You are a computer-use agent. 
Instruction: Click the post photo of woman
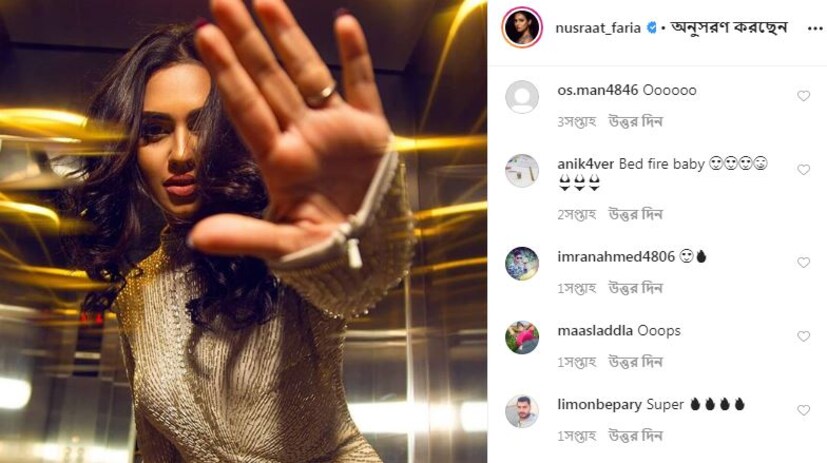coord(243,232)
